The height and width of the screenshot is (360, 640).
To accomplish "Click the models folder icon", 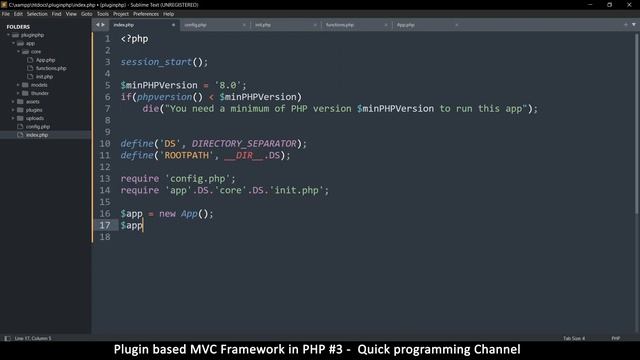I will 25,85.
